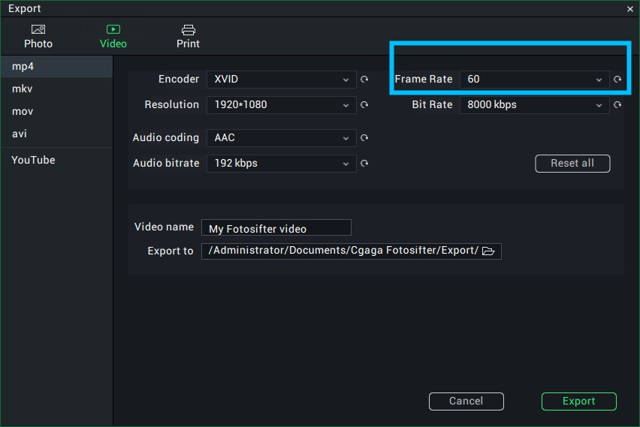640x427 pixels.
Task: Reset the Encoder setting icon
Action: tap(364, 79)
